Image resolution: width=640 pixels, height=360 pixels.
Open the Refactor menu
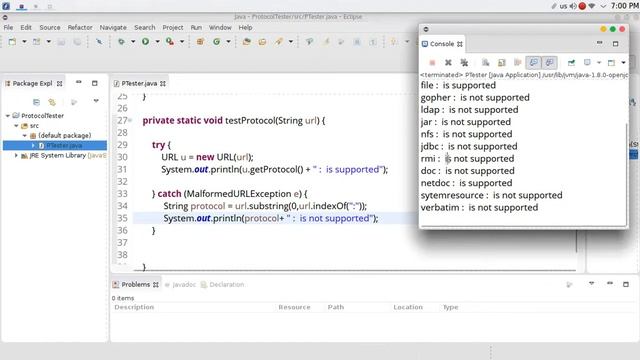click(x=80, y=27)
